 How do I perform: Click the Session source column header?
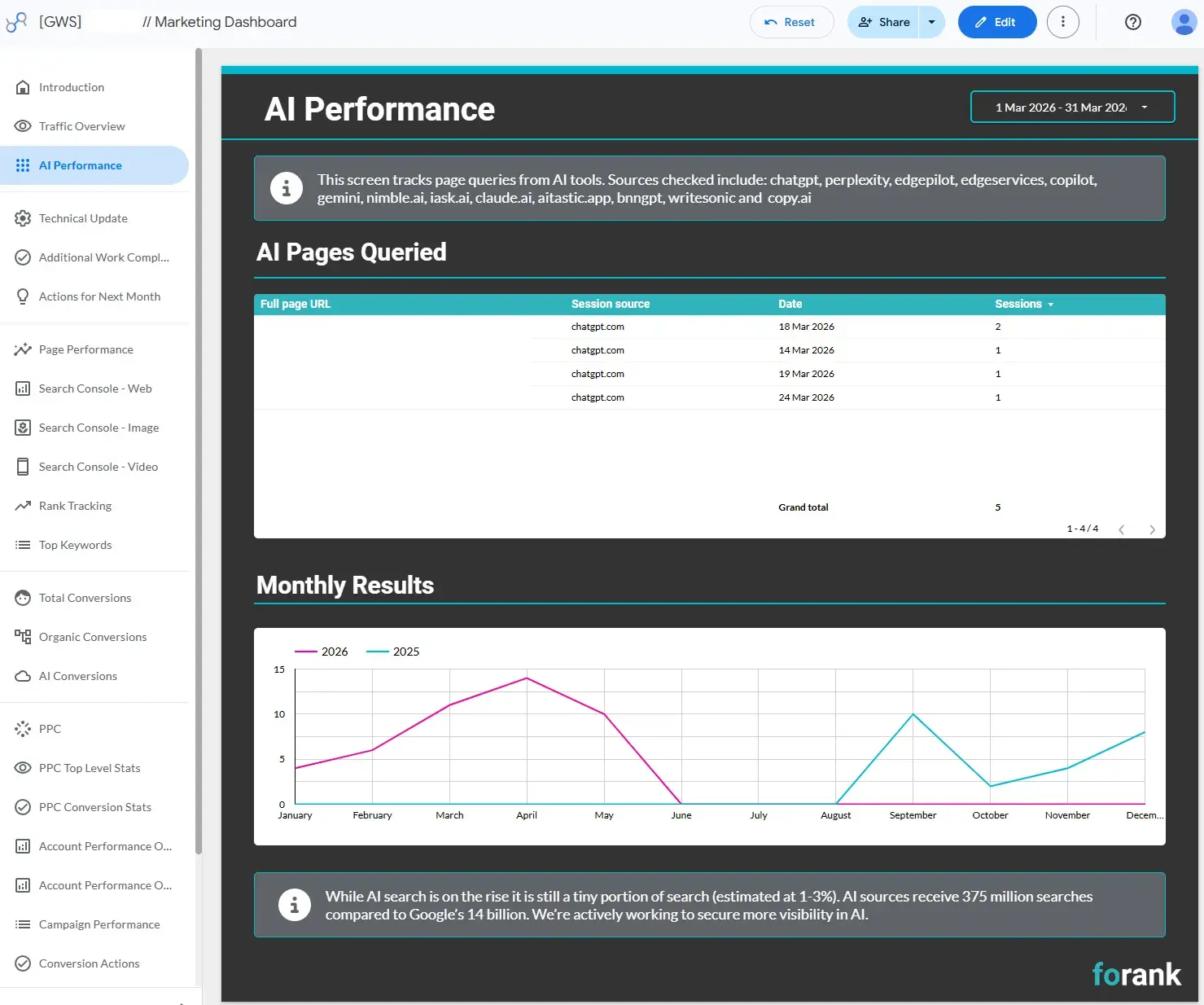tap(611, 304)
